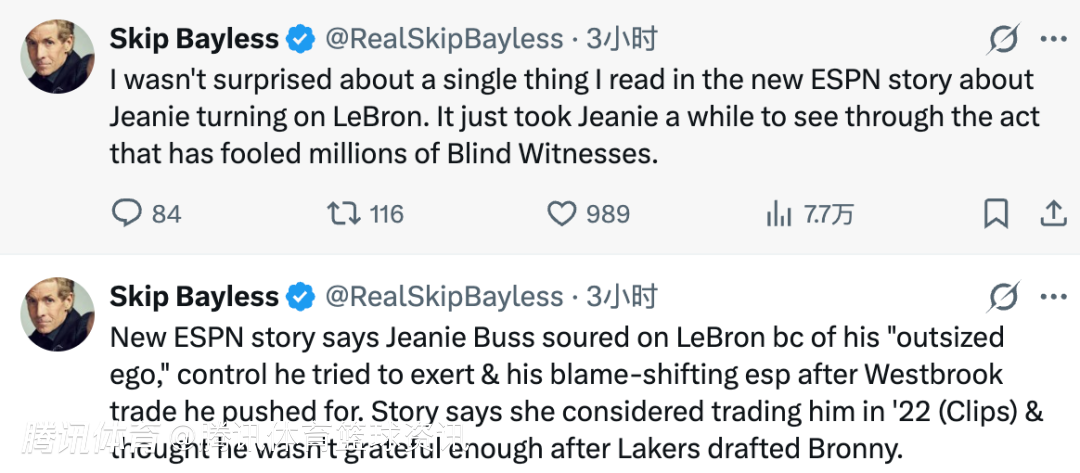Viewport: 1080px width, 473px height.
Task: Click @RealSkipBayless handle in second tweet
Action: (x=444, y=297)
